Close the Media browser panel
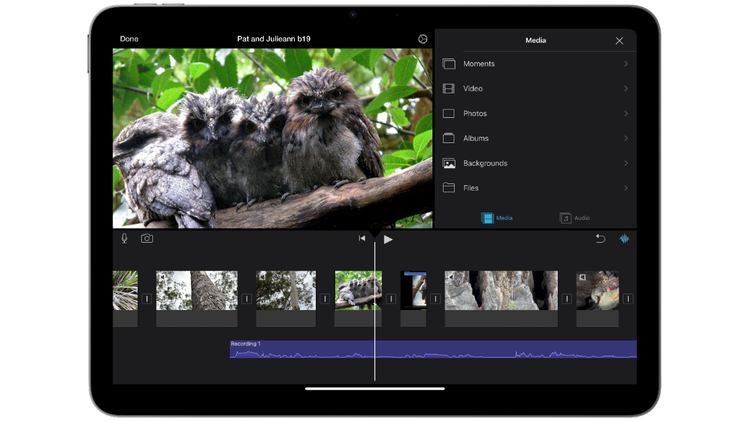 (619, 41)
